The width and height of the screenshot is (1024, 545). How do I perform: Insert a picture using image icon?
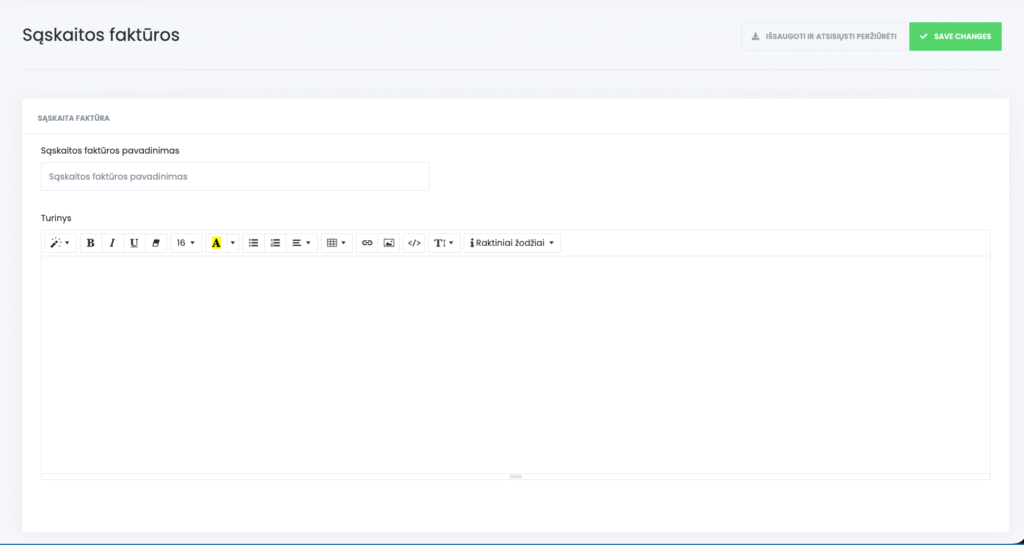click(x=389, y=243)
